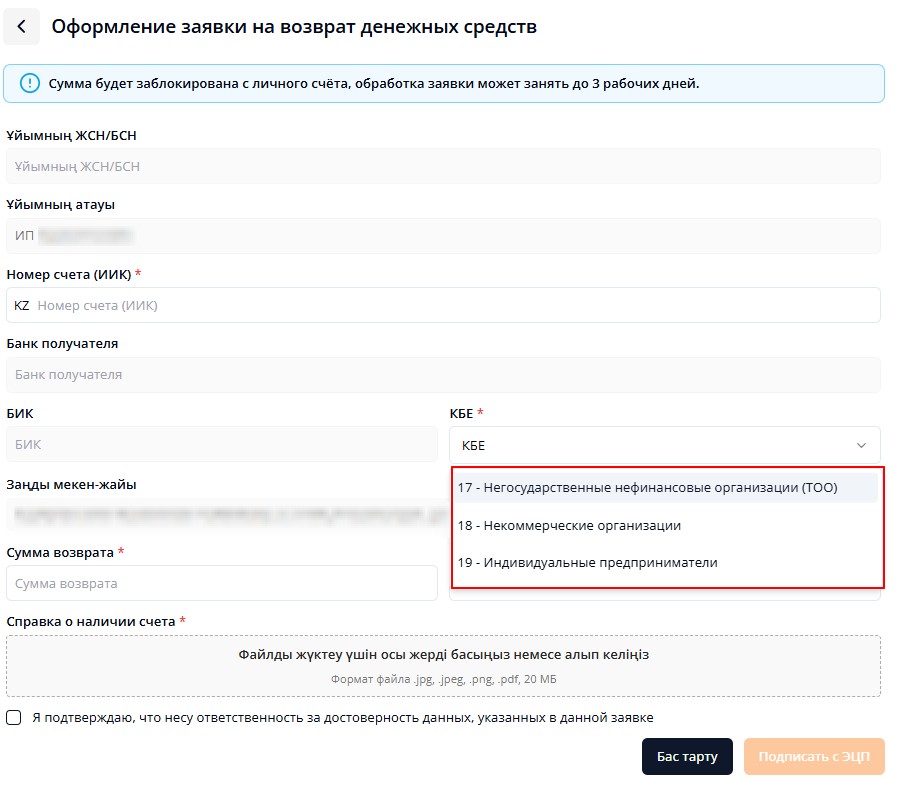The height and width of the screenshot is (790, 917).
Task: Select option 18 - Некоммерческие организации
Action: tap(667, 525)
